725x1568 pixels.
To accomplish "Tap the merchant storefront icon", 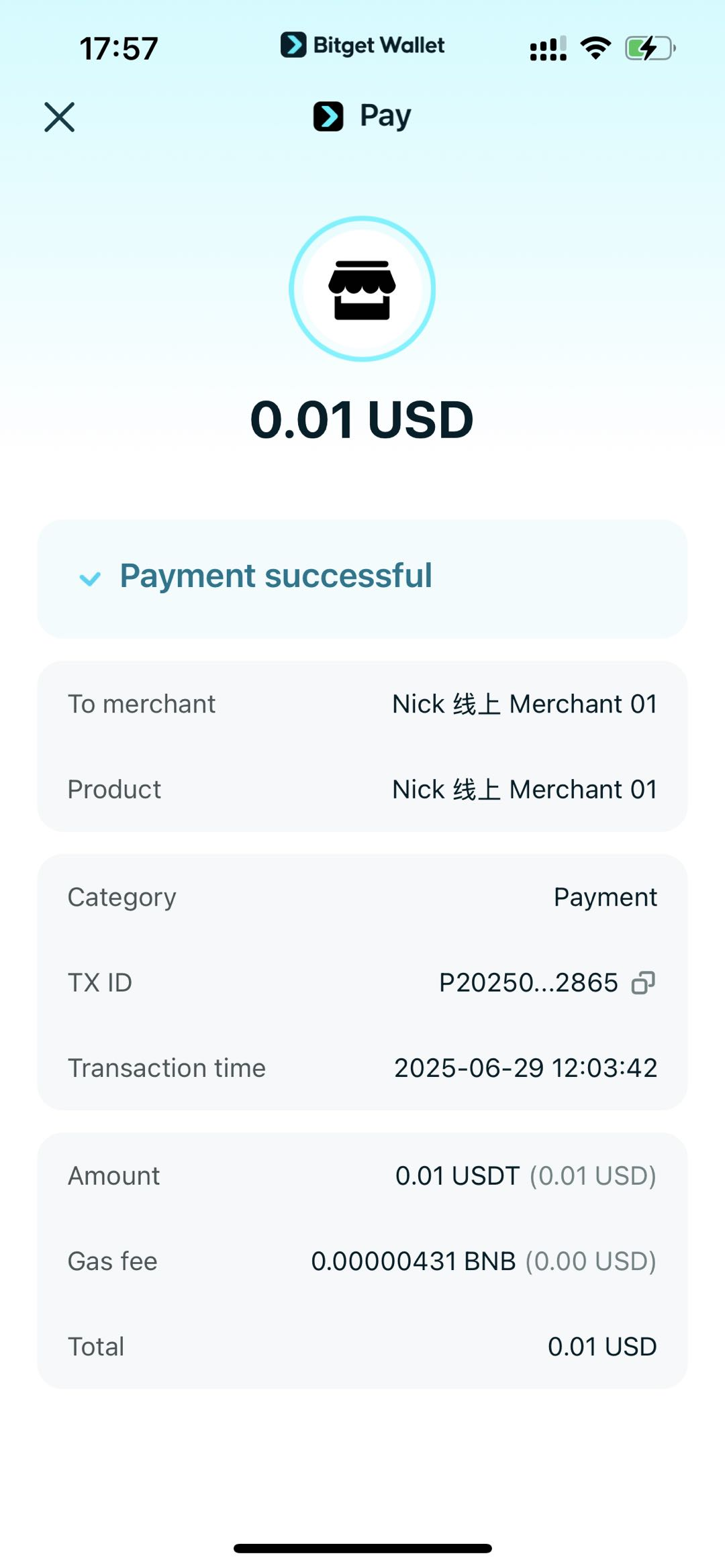I will pos(362,289).
